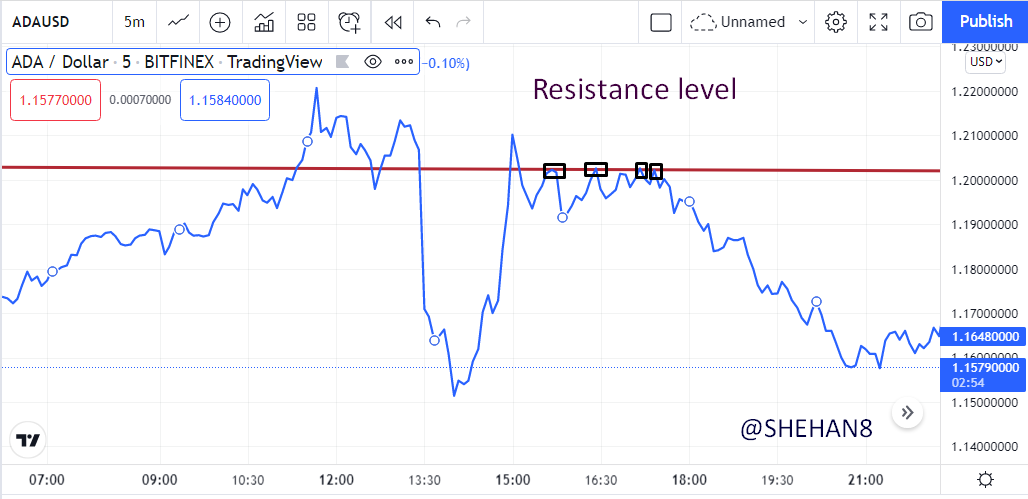Click the red sell price 1.15770000 button
The height and width of the screenshot is (499, 1028).
tap(55, 100)
